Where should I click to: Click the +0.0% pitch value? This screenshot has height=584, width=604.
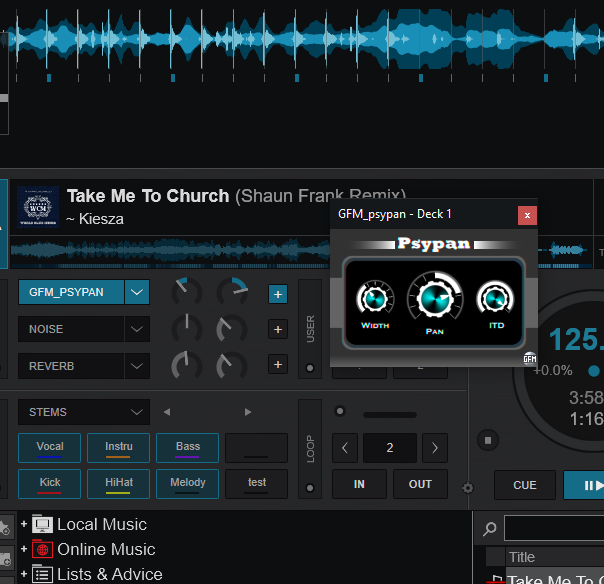(552, 371)
